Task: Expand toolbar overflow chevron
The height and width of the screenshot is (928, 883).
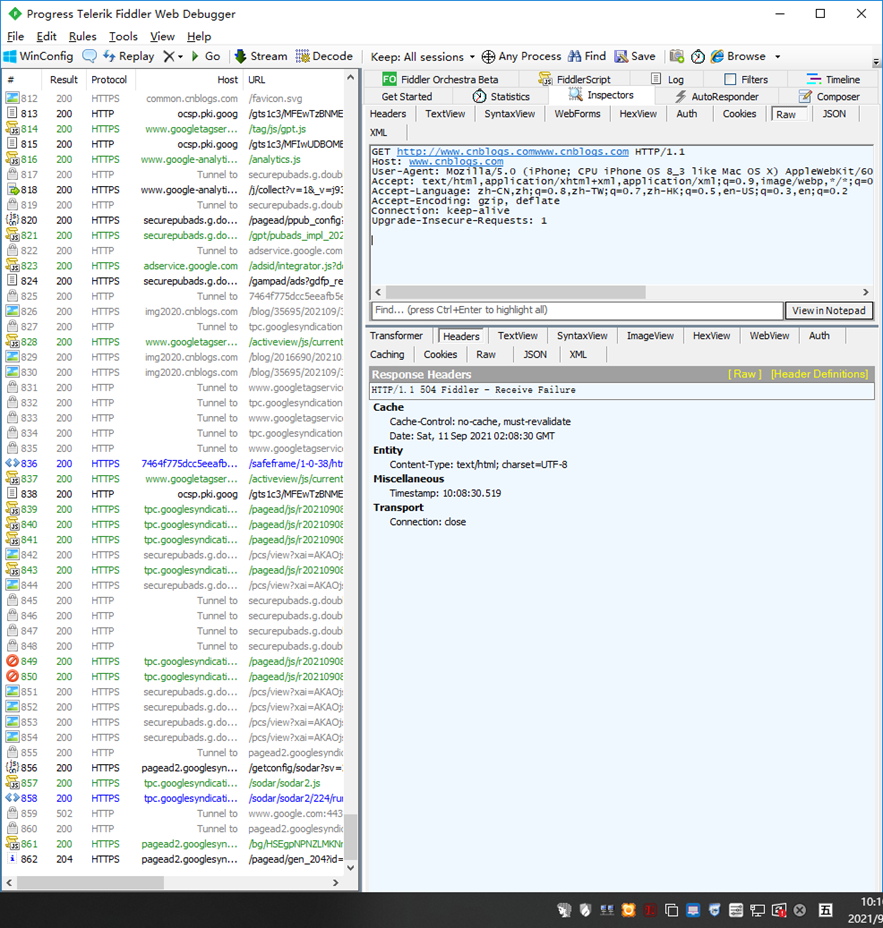Action: pos(876,62)
